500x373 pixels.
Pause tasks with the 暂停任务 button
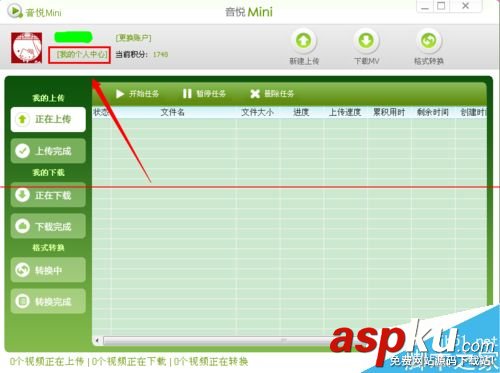[x=204, y=94]
